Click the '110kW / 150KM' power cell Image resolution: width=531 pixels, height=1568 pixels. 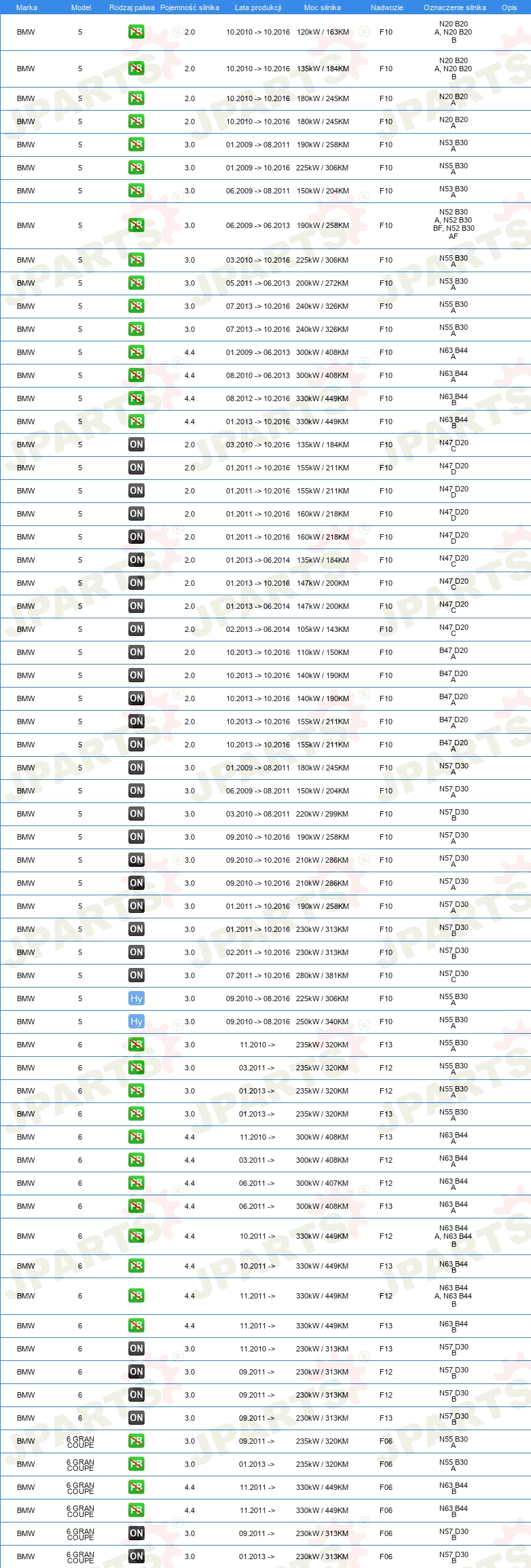[x=323, y=652]
